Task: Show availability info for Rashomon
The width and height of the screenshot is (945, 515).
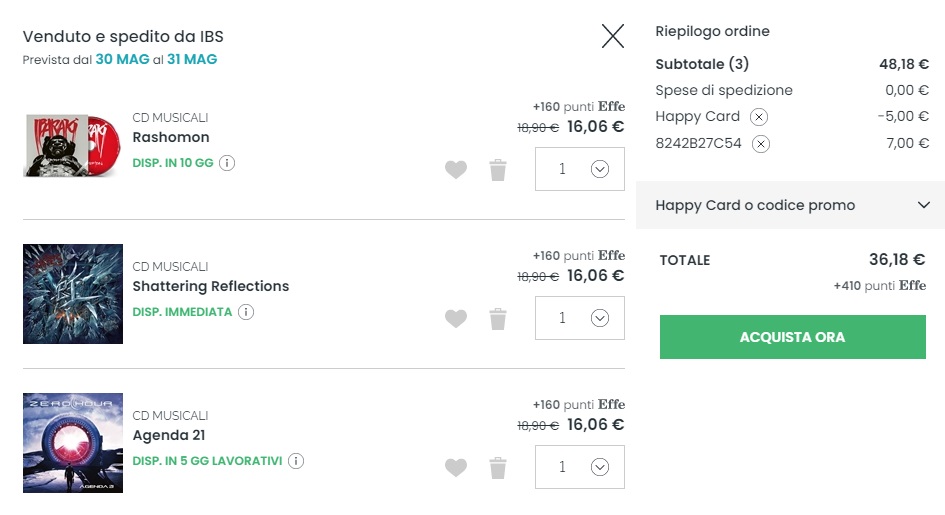Action: click(227, 163)
